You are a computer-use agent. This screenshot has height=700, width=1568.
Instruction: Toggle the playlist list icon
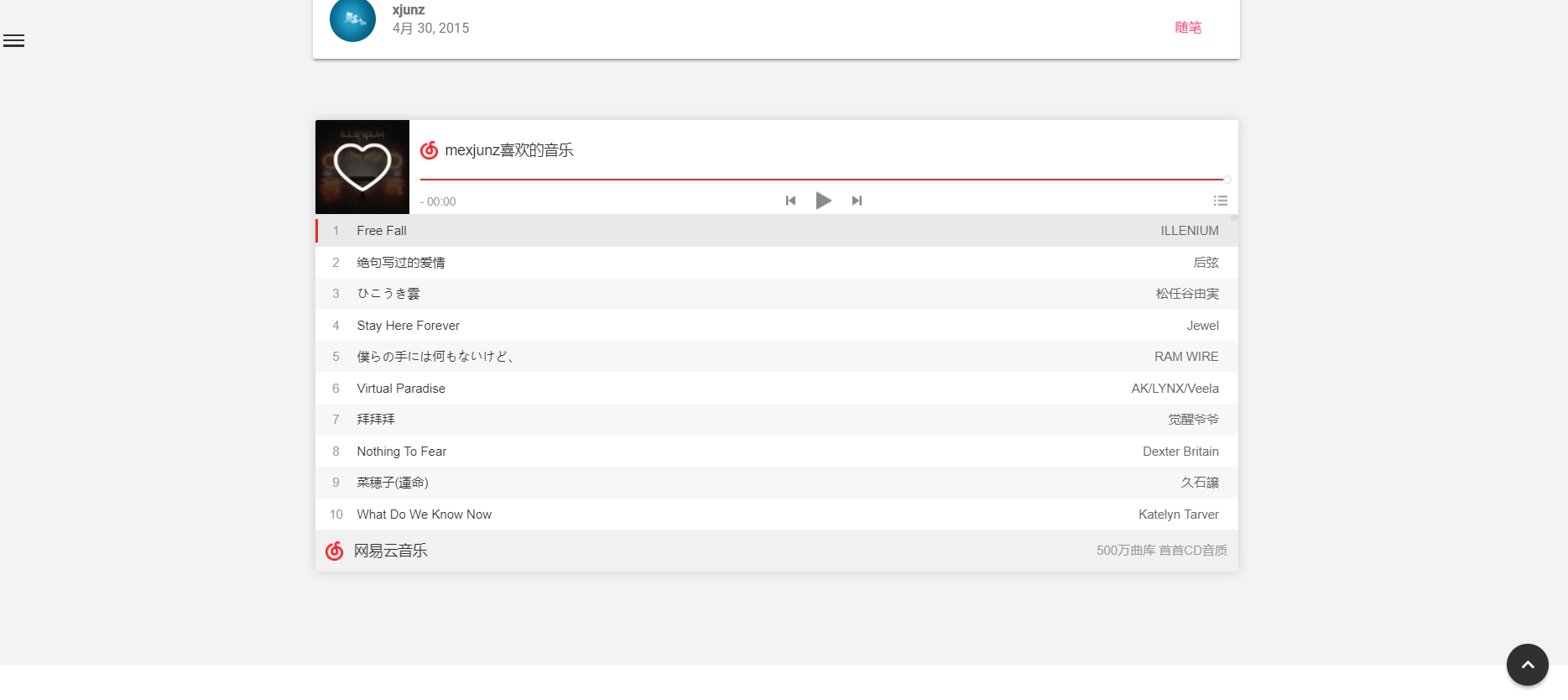pos(1220,201)
